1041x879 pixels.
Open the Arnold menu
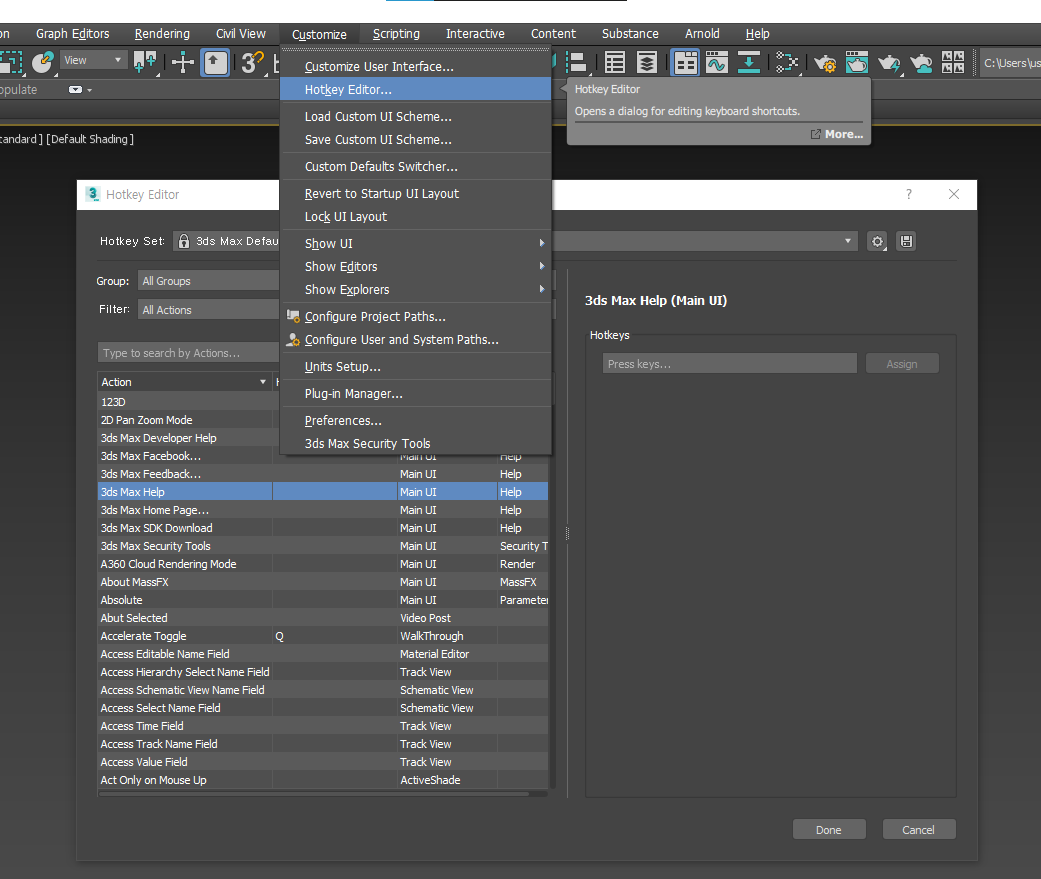pos(702,34)
